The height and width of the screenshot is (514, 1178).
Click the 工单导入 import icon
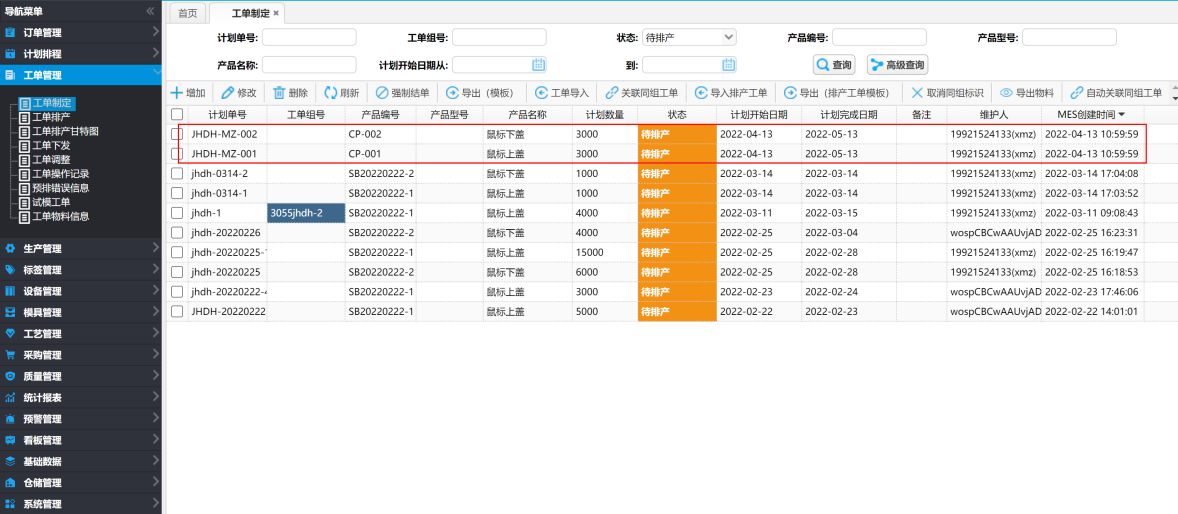pos(542,93)
